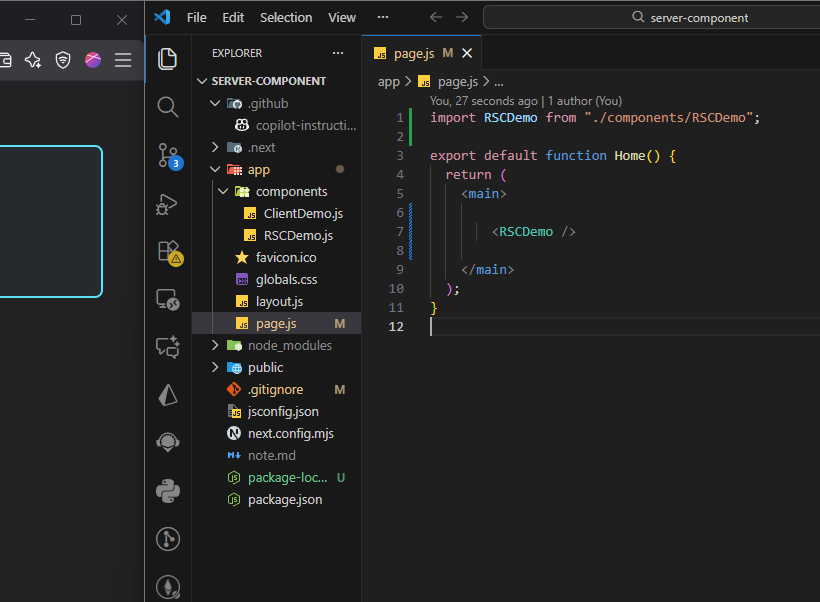Expand the node_modules folder
Image resolution: width=820 pixels, height=602 pixels.
[x=215, y=345]
